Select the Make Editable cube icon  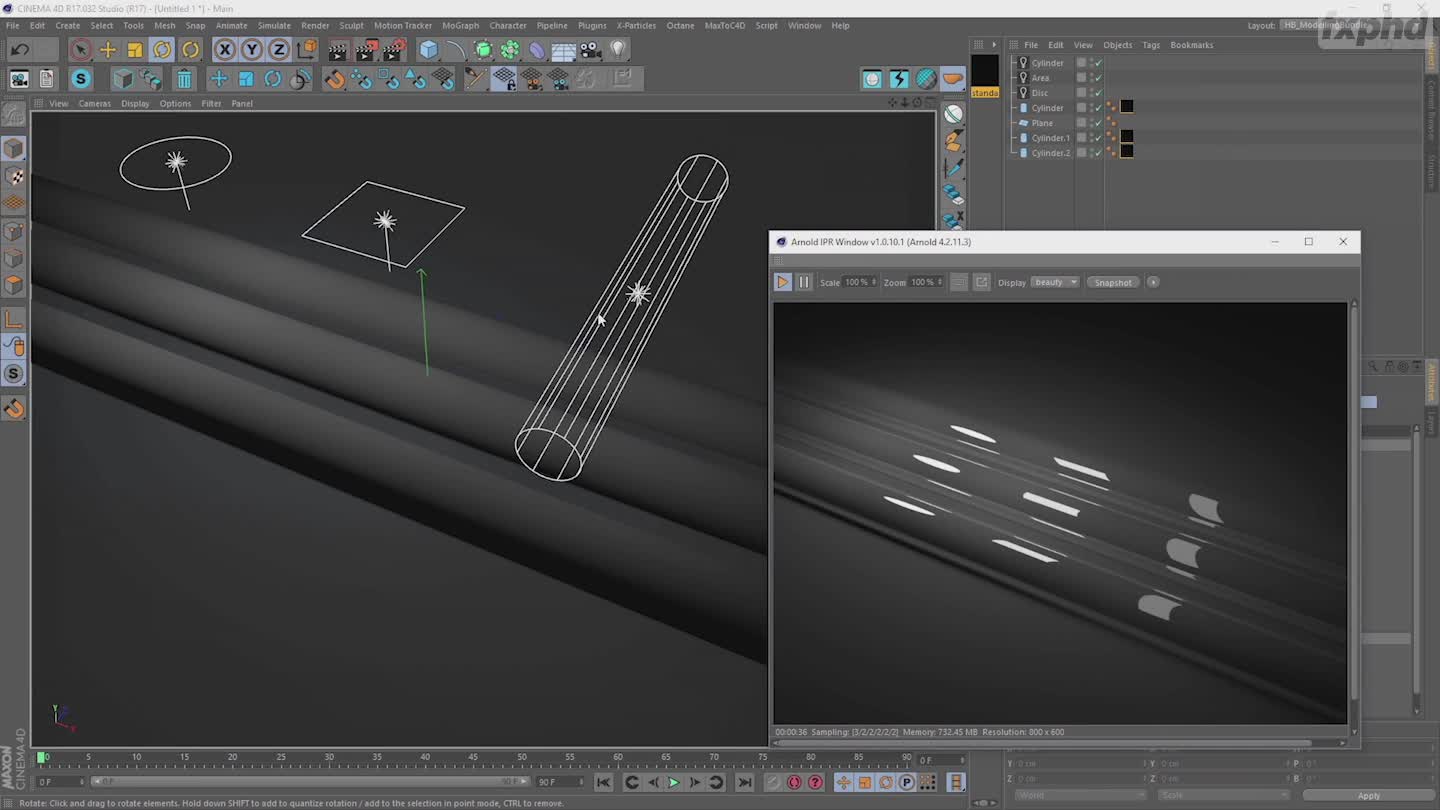point(14,149)
